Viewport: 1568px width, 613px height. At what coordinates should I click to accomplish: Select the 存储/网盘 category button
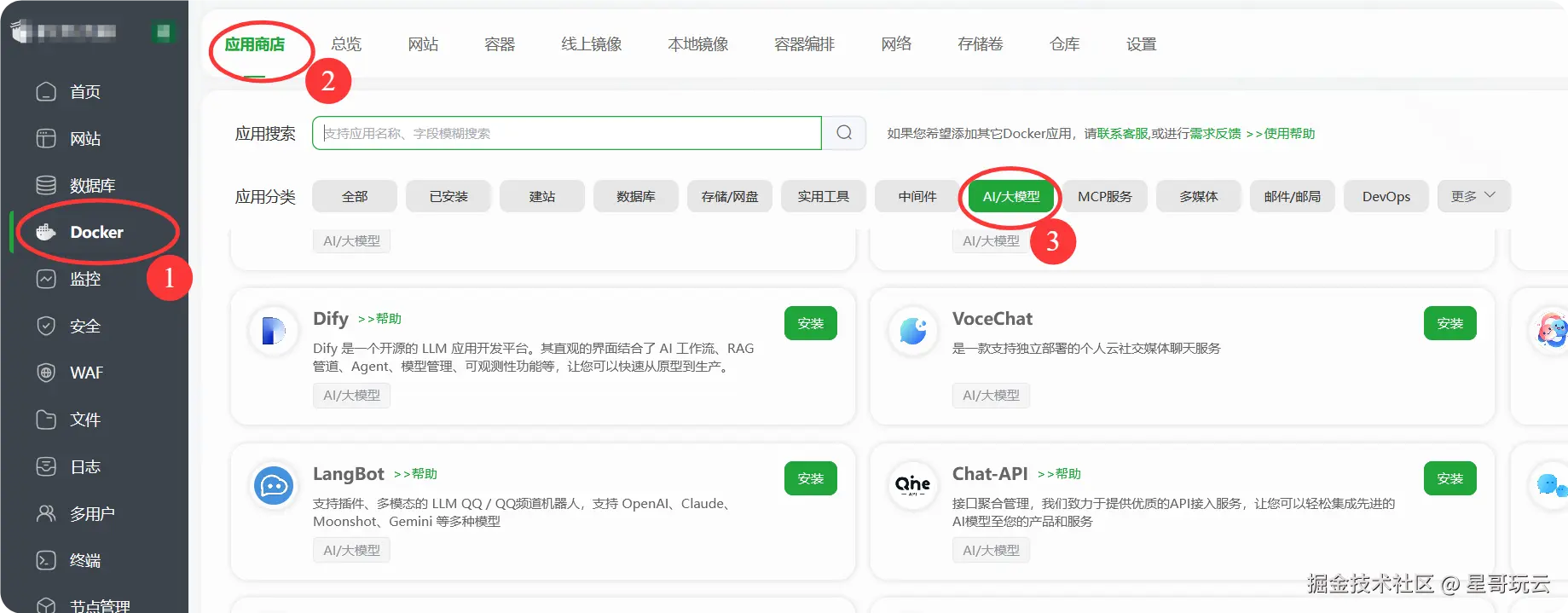[x=730, y=196]
